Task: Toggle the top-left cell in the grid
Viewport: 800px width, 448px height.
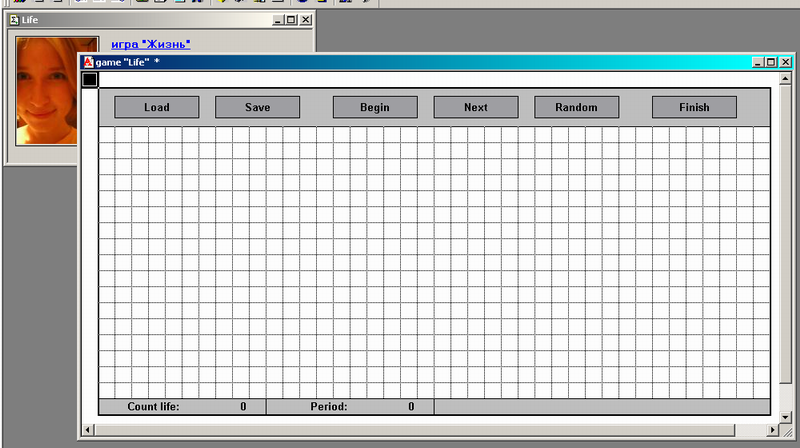Action: [107, 134]
